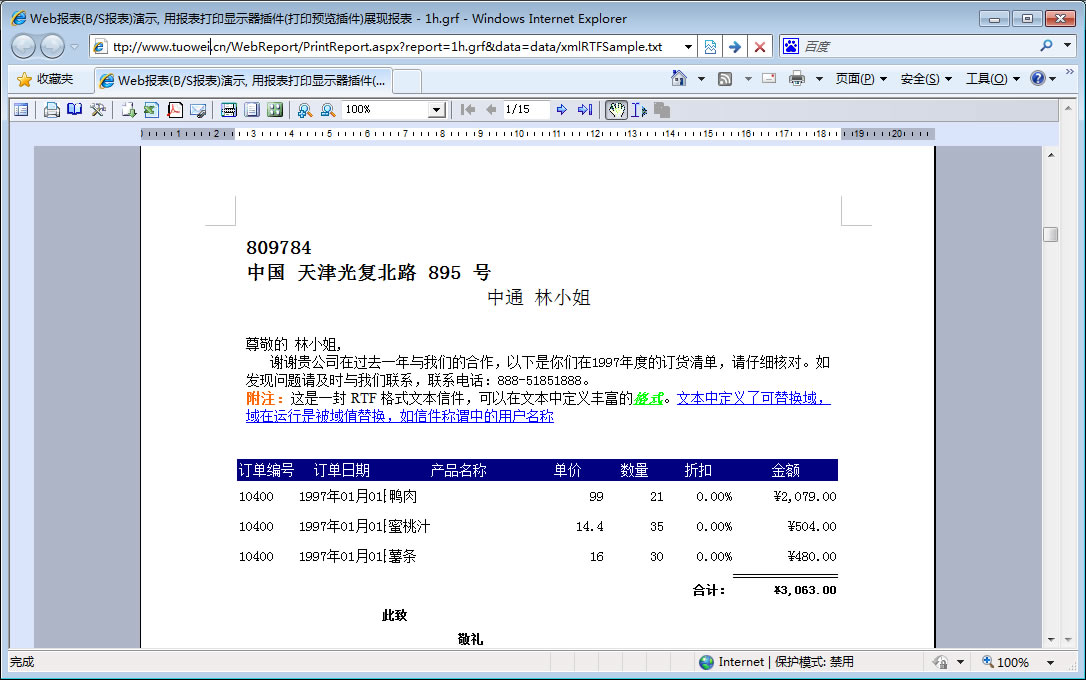Image resolution: width=1086 pixels, height=680 pixels.
Task: Toggle the text selection cursor tool
Action: 639,110
